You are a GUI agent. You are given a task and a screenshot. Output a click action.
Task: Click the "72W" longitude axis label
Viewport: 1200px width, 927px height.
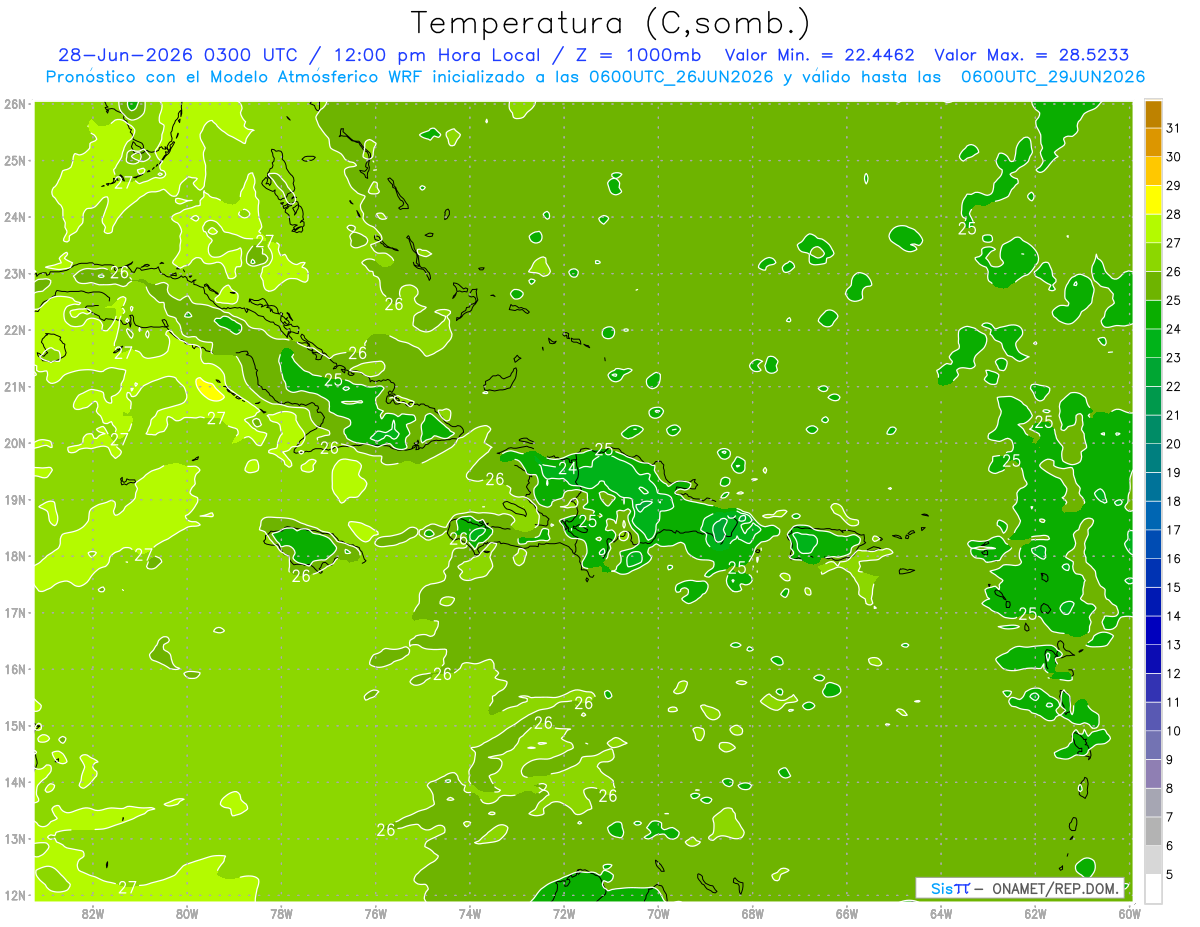pos(564,913)
